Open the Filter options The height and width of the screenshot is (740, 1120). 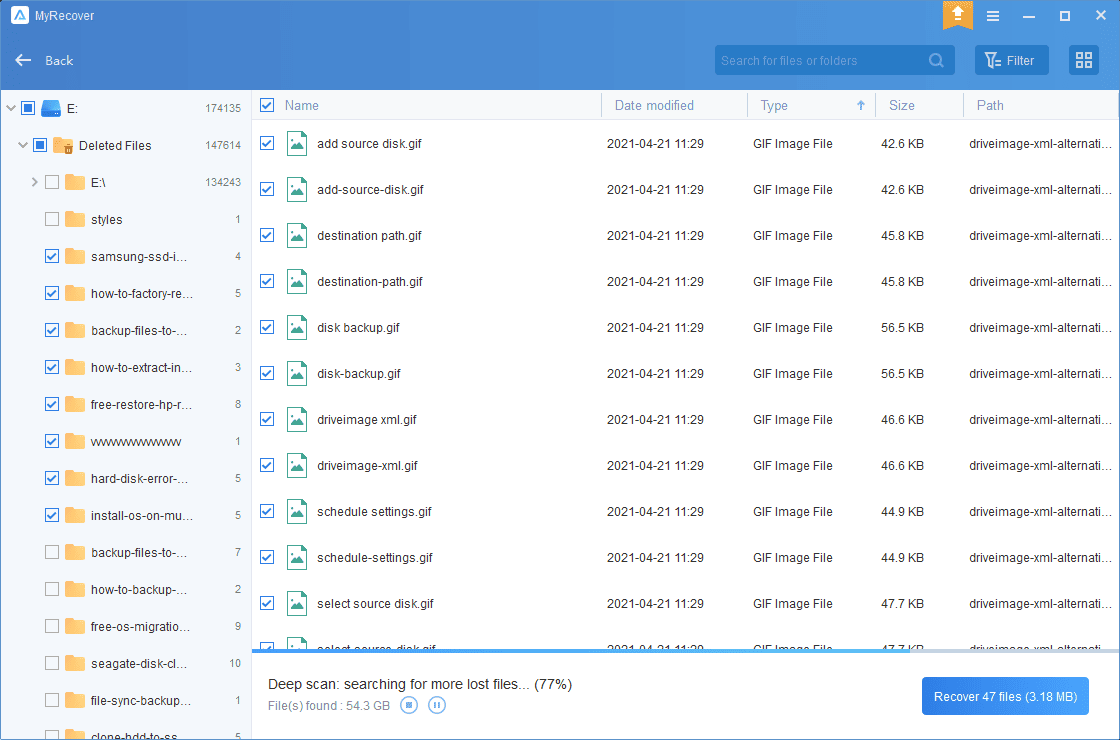pyautogui.click(x=1011, y=60)
